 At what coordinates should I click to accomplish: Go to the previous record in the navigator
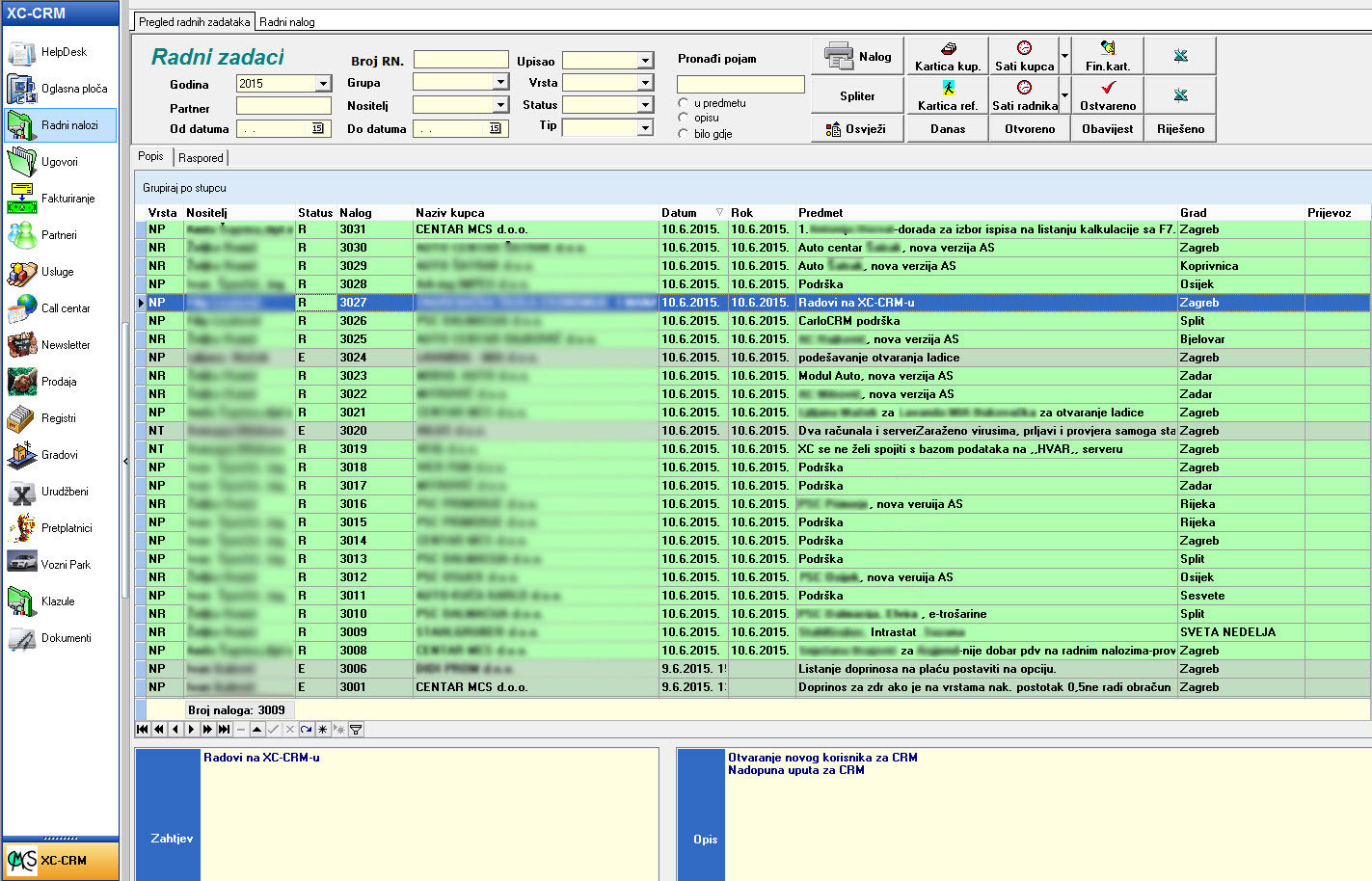[175, 730]
